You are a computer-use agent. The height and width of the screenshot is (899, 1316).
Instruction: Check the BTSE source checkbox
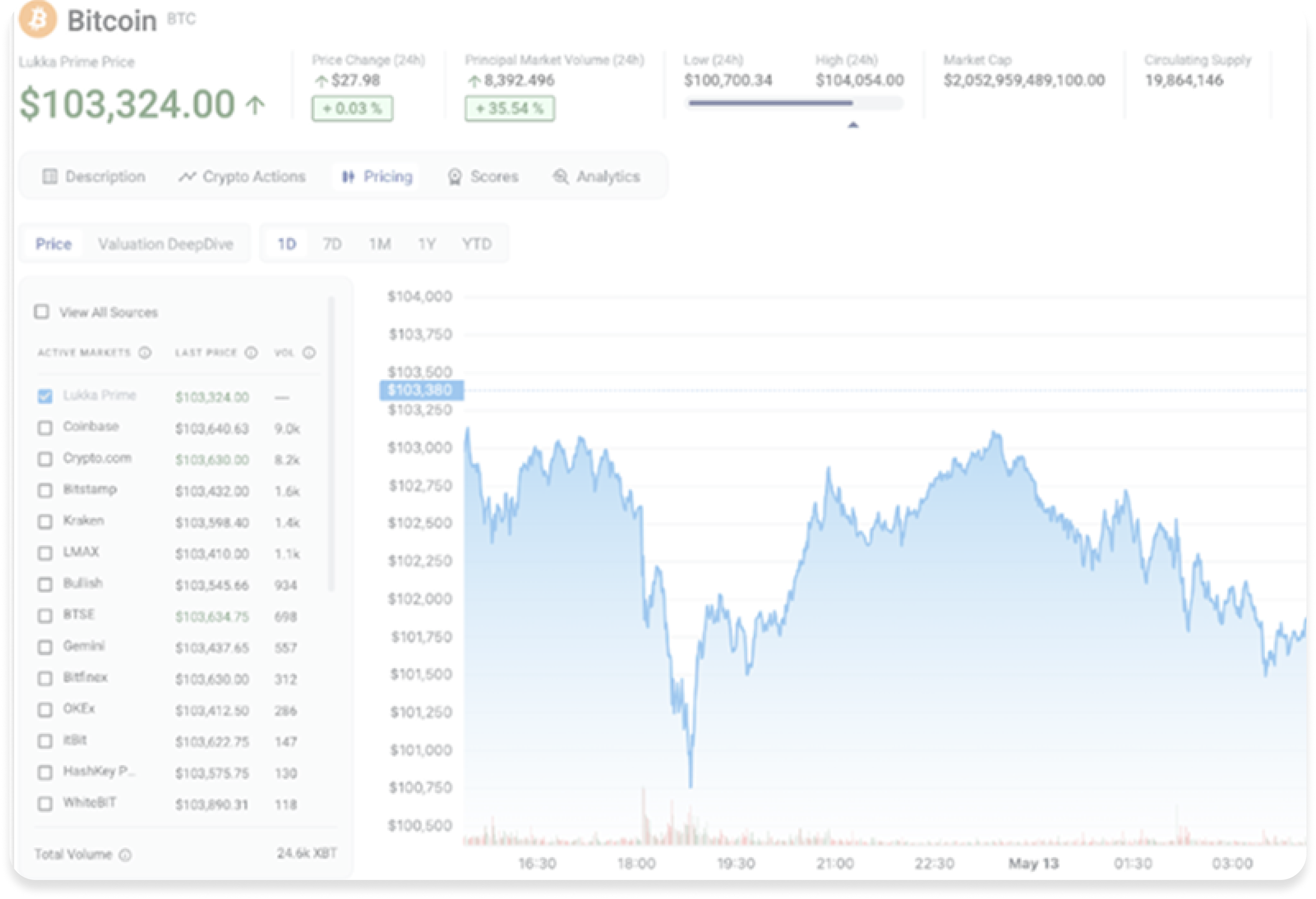[45, 616]
